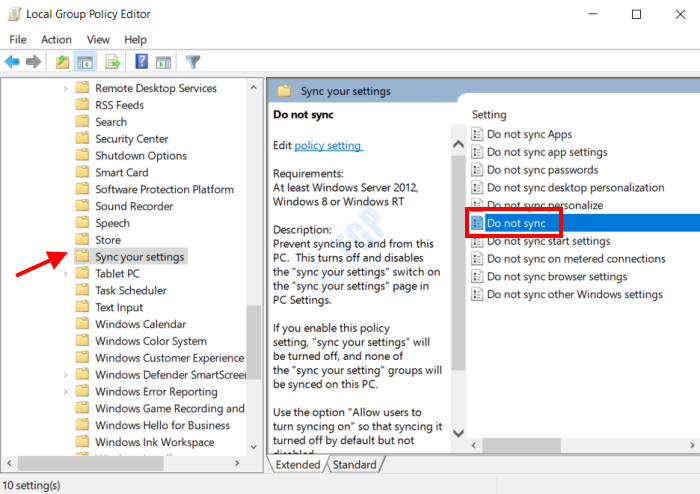
Task: Switch to the Standard tab
Action: pos(354,465)
